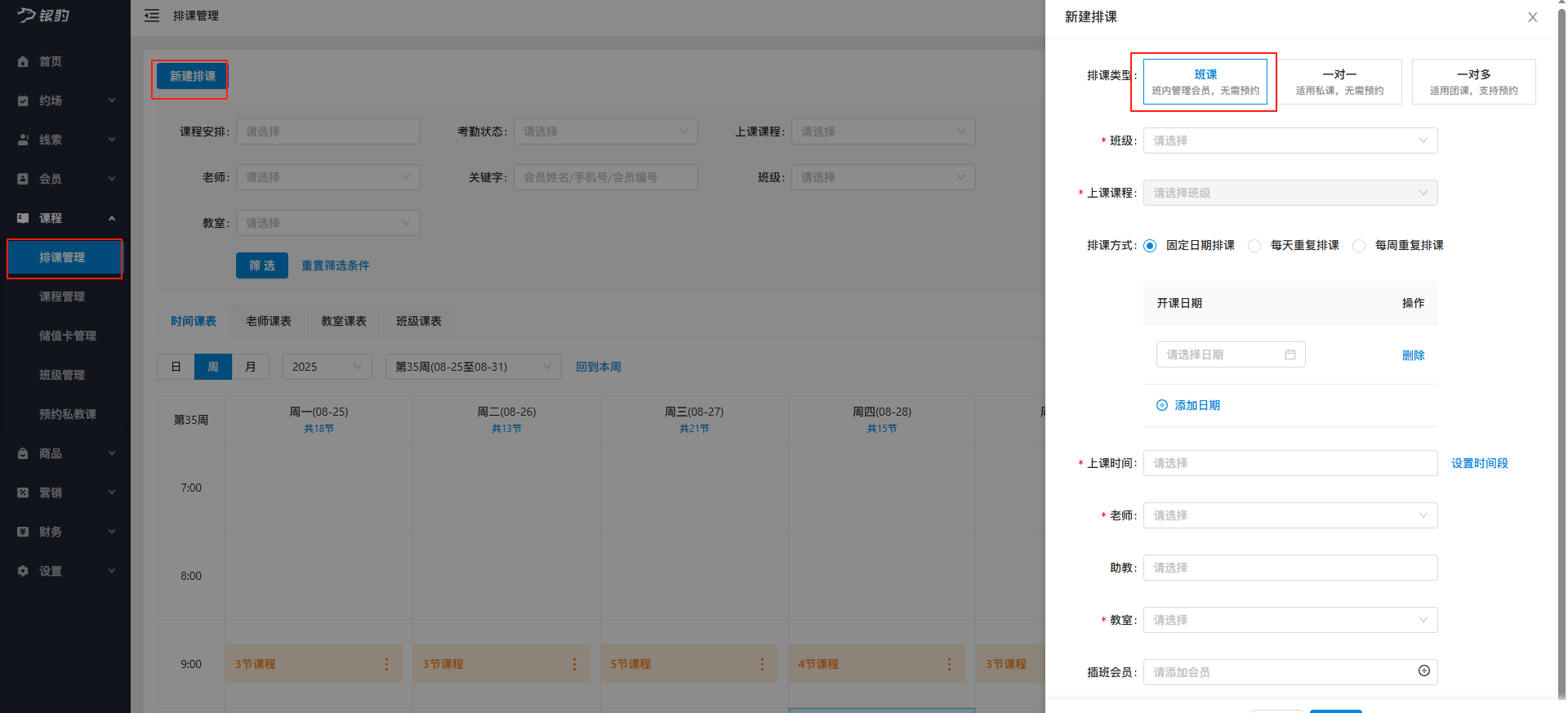Click the add-member plus icon in 插班会员
1568x713 pixels.
[1423, 671]
